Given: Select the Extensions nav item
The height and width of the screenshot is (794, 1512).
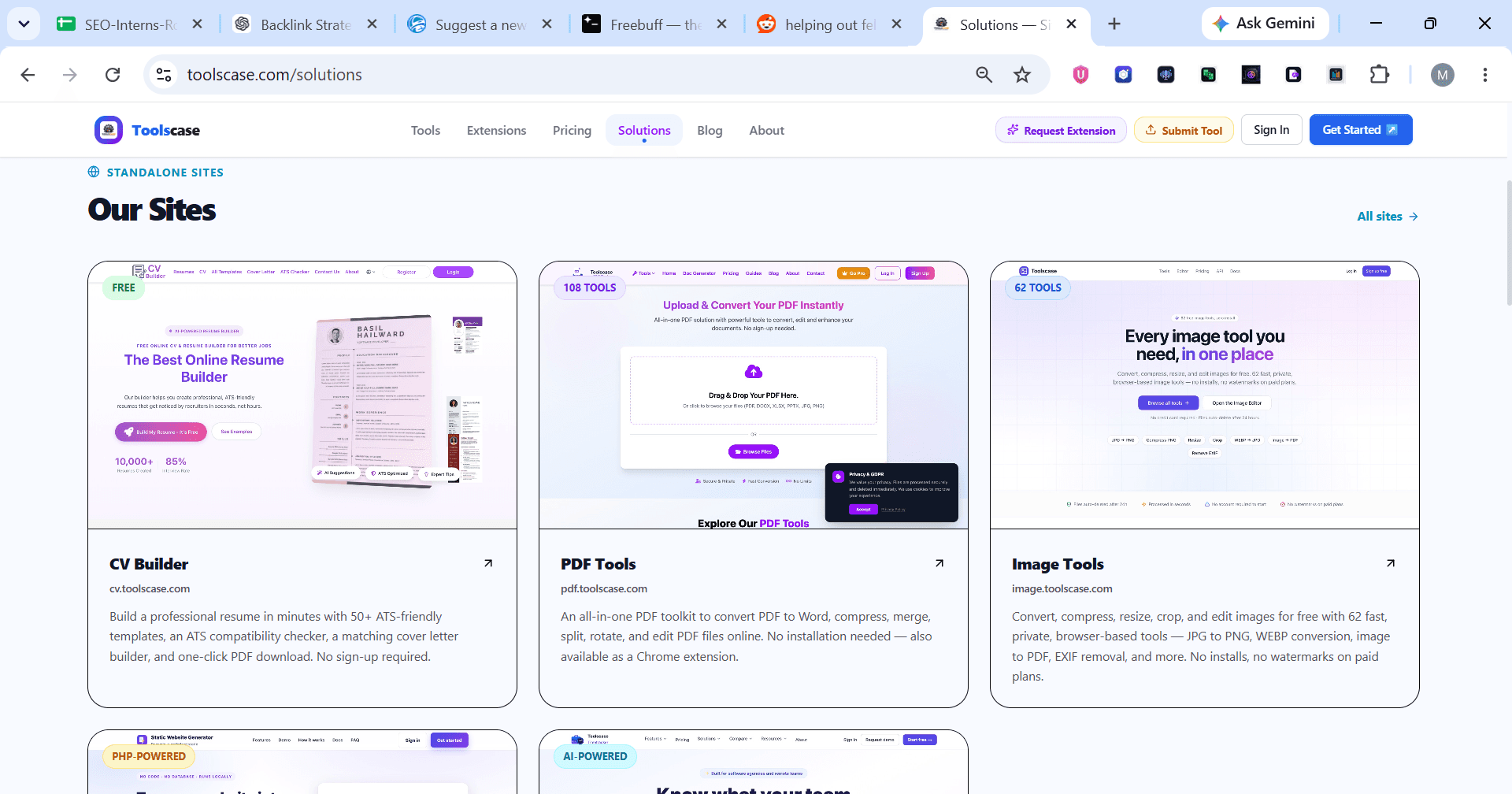Looking at the screenshot, I should click(x=496, y=131).
